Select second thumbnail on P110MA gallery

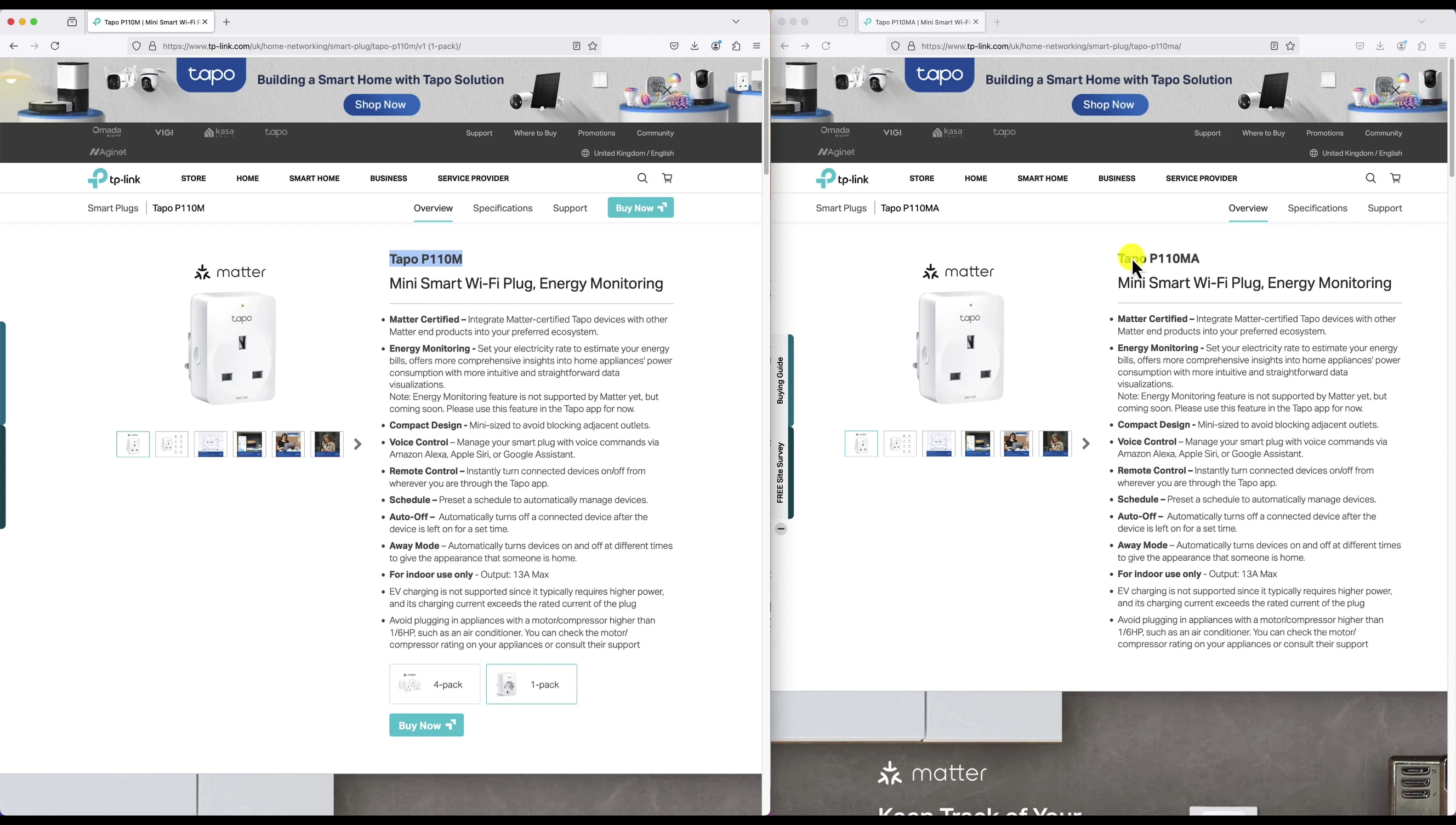click(x=900, y=443)
